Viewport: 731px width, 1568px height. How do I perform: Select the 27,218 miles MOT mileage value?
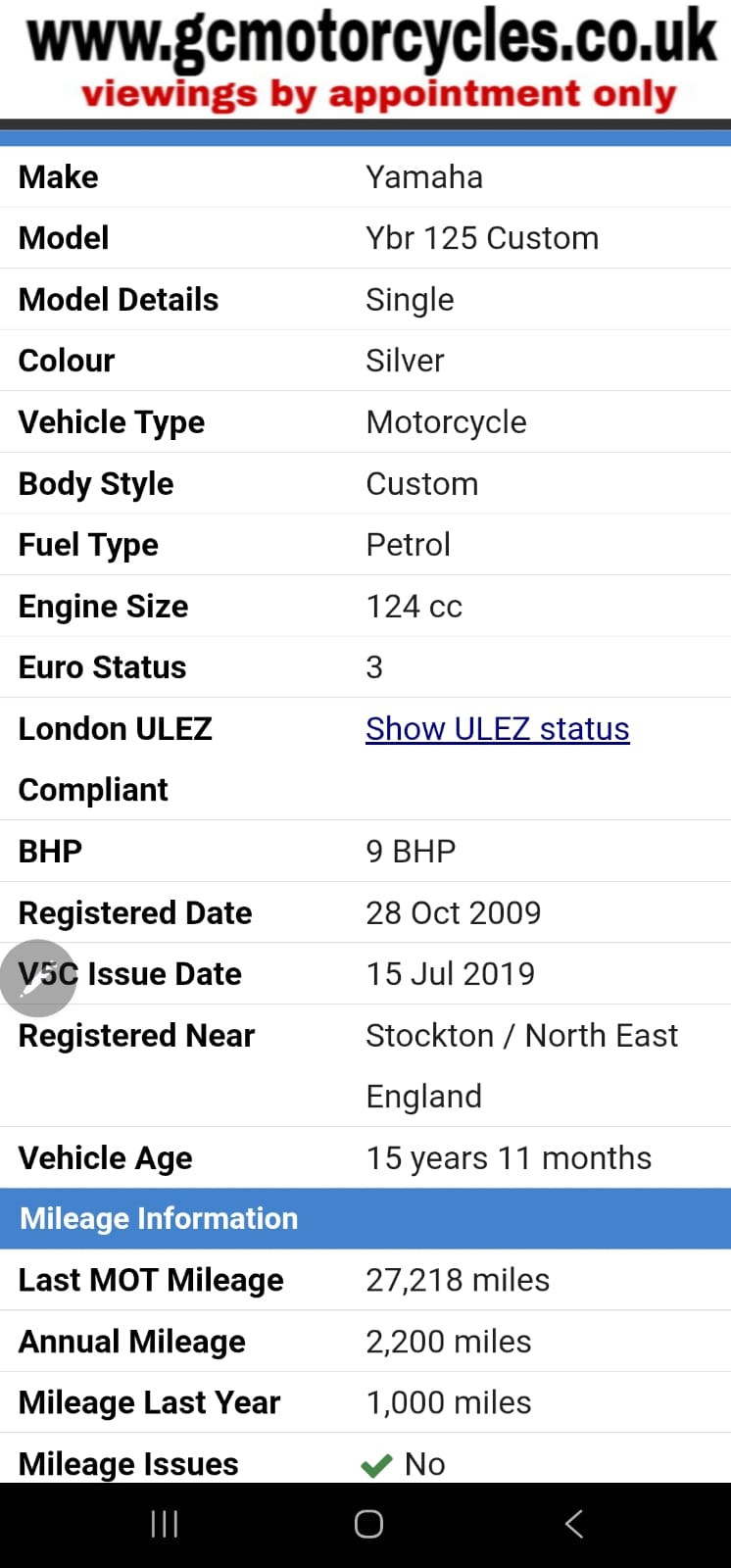[x=457, y=1280]
